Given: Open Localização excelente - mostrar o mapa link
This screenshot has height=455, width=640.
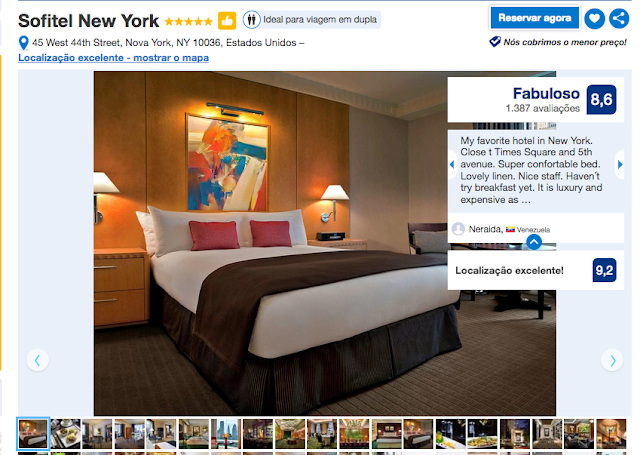Looking at the screenshot, I should 113,58.
